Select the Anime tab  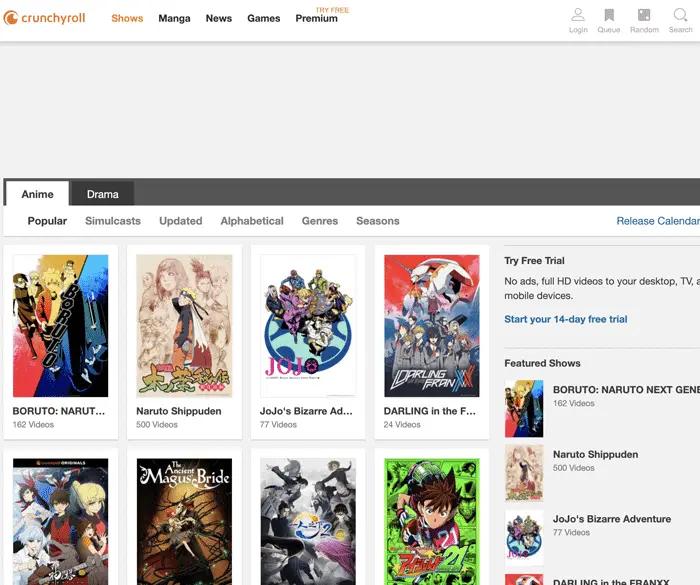pos(38,194)
